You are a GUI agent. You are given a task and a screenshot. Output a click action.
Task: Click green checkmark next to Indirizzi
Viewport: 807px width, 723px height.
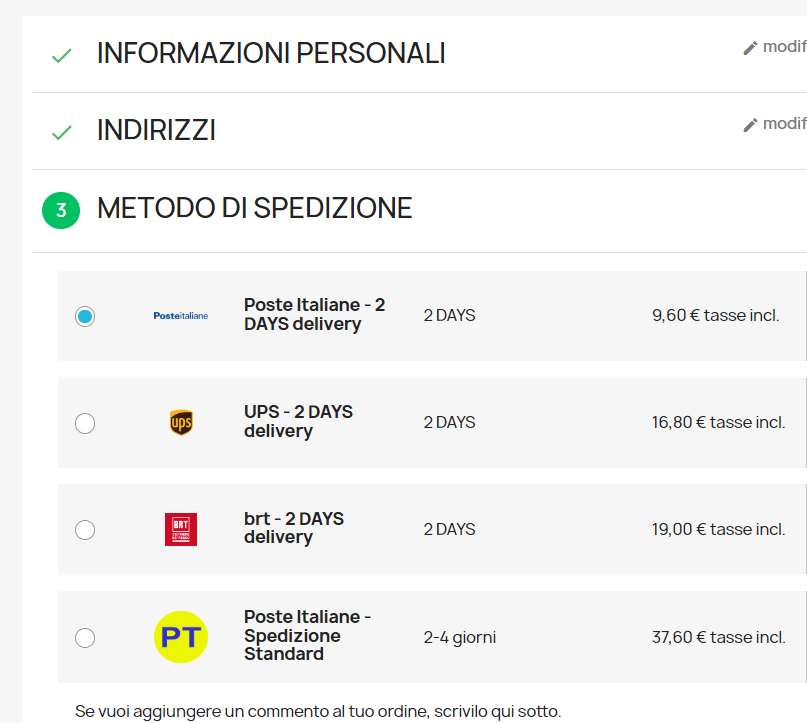[x=61, y=132]
